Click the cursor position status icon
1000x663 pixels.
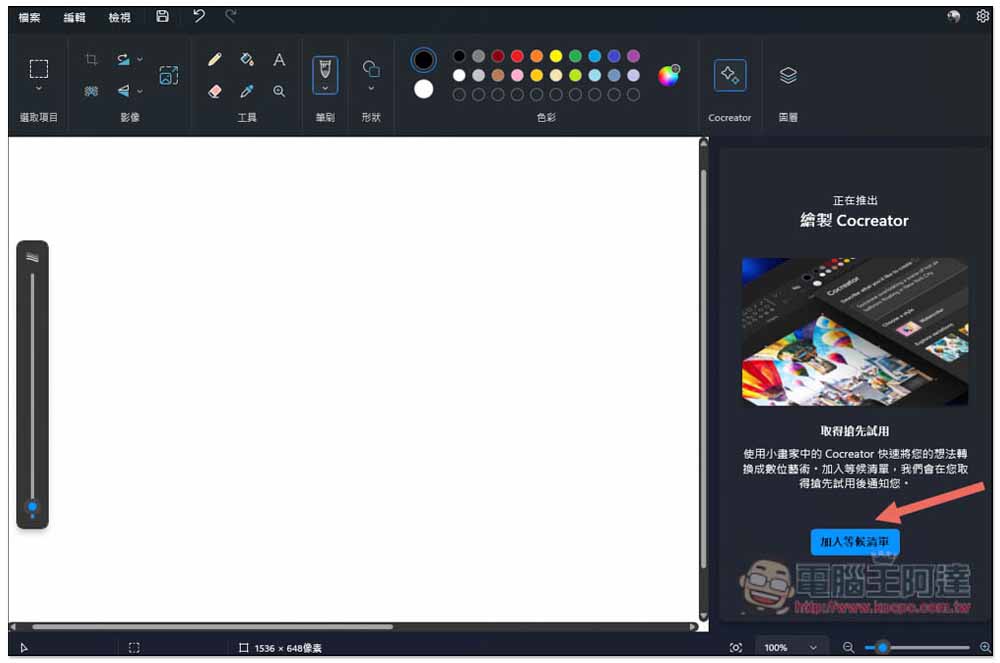click(x=24, y=648)
